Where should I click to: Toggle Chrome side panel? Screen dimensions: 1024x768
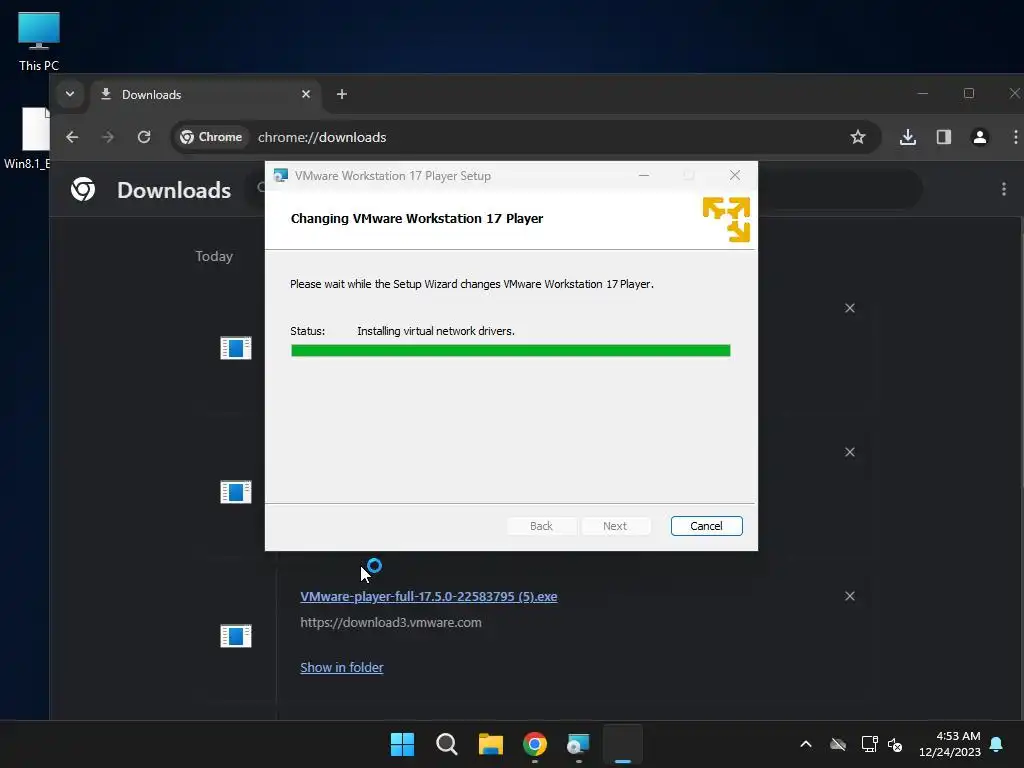coord(944,137)
